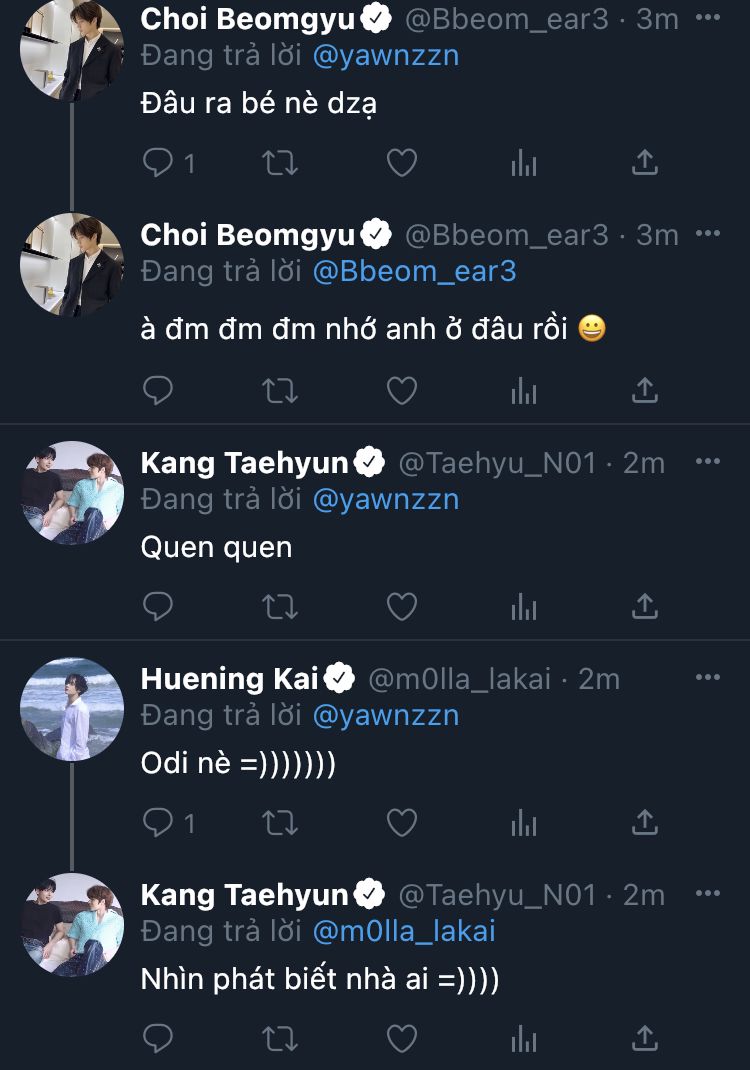Open Choi Beomgyu's avatar on first tweet
The height and width of the screenshot is (1070, 750).
[x=72, y=50]
